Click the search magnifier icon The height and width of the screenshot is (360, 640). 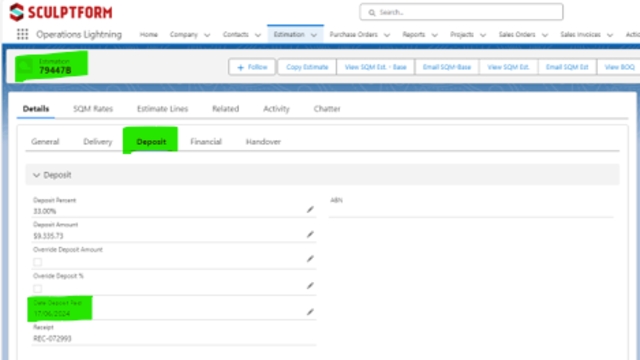[x=372, y=13]
